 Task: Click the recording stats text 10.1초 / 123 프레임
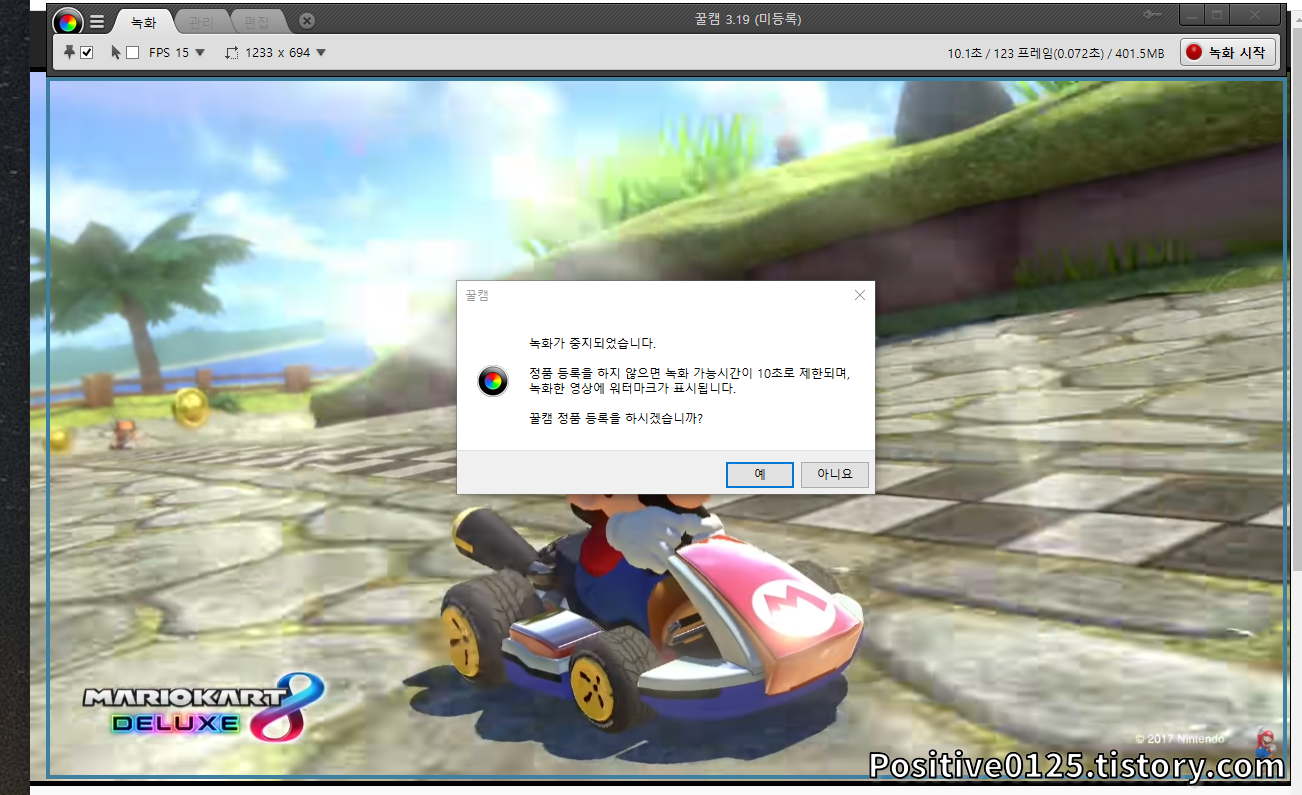pyautogui.click(x=1056, y=53)
